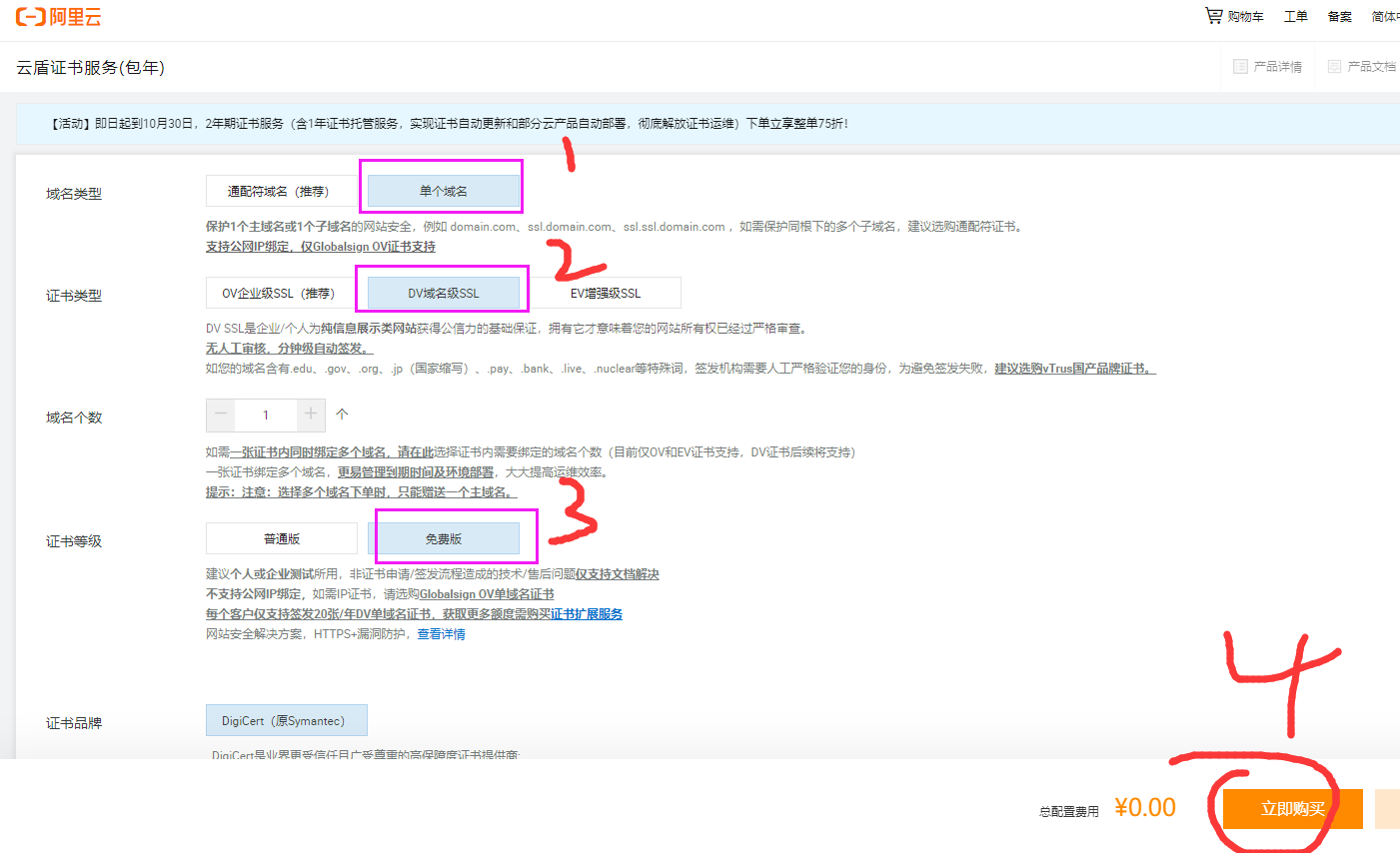The height and width of the screenshot is (853, 1400).
Task: Open 备案 in top navigation
Action: point(1339,17)
